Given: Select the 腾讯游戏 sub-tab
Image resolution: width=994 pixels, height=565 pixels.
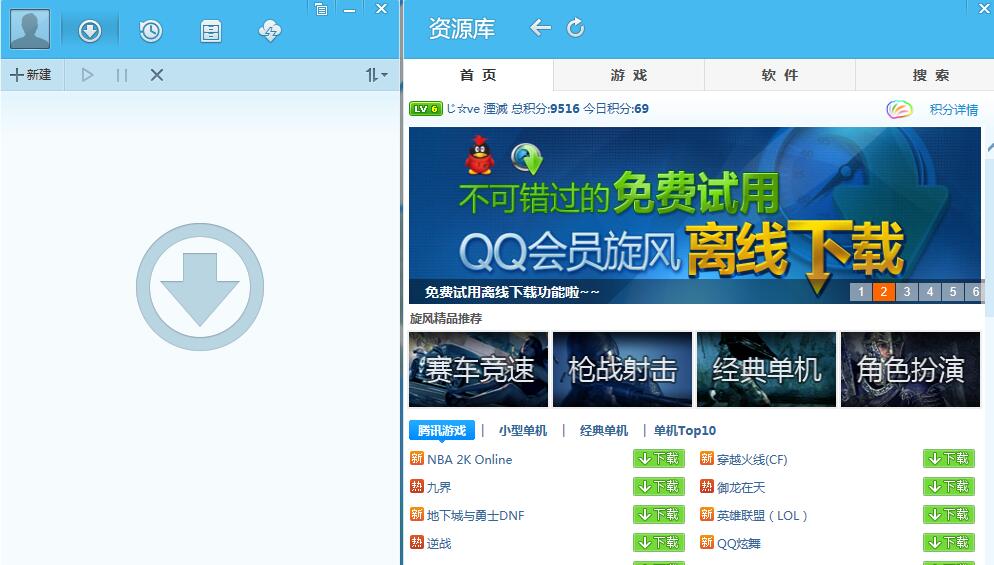Looking at the screenshot, I should click(x=442, y=431).
